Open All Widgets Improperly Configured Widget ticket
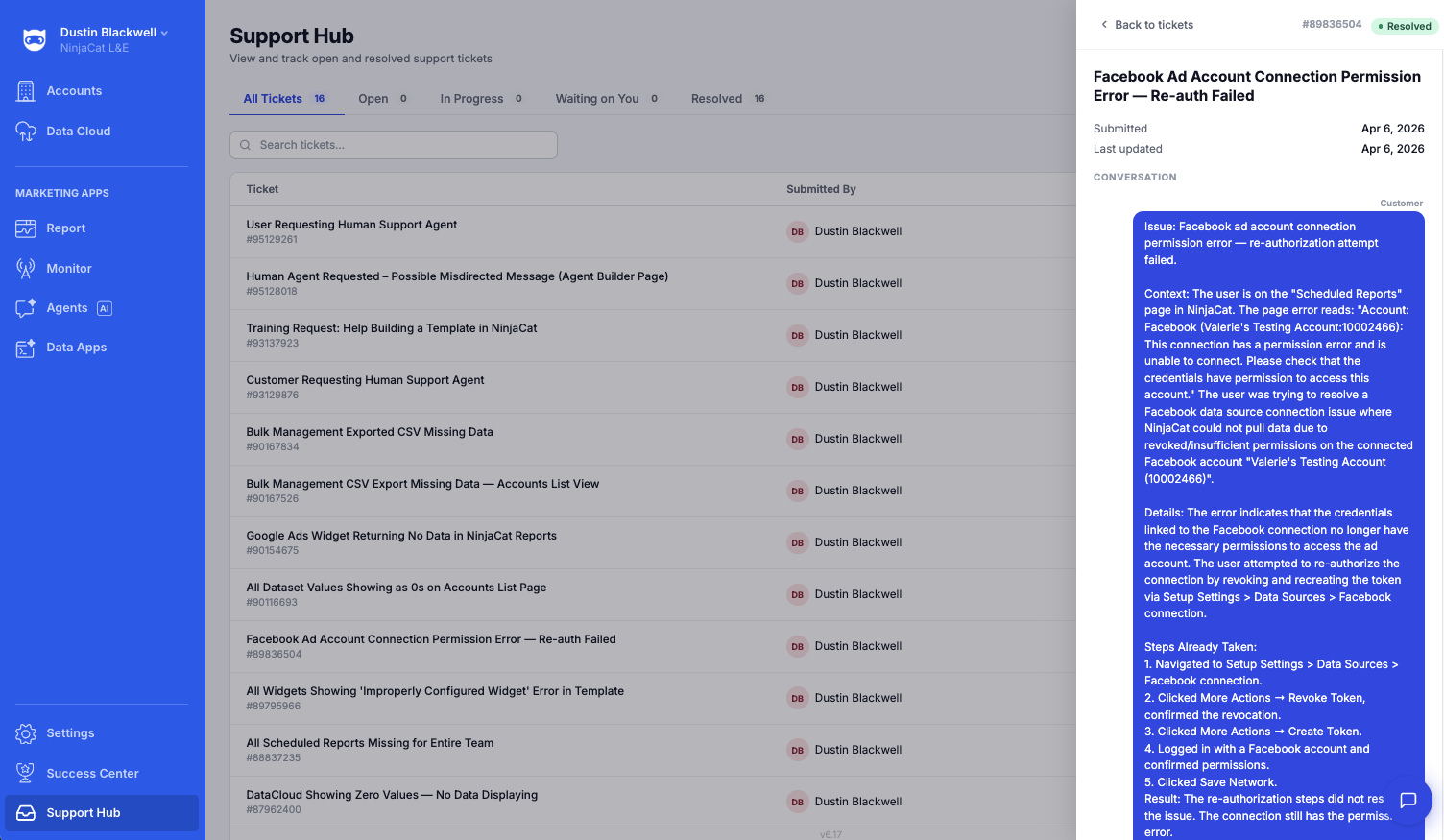This screenshot has width=1444, height=840. [435, 691]
